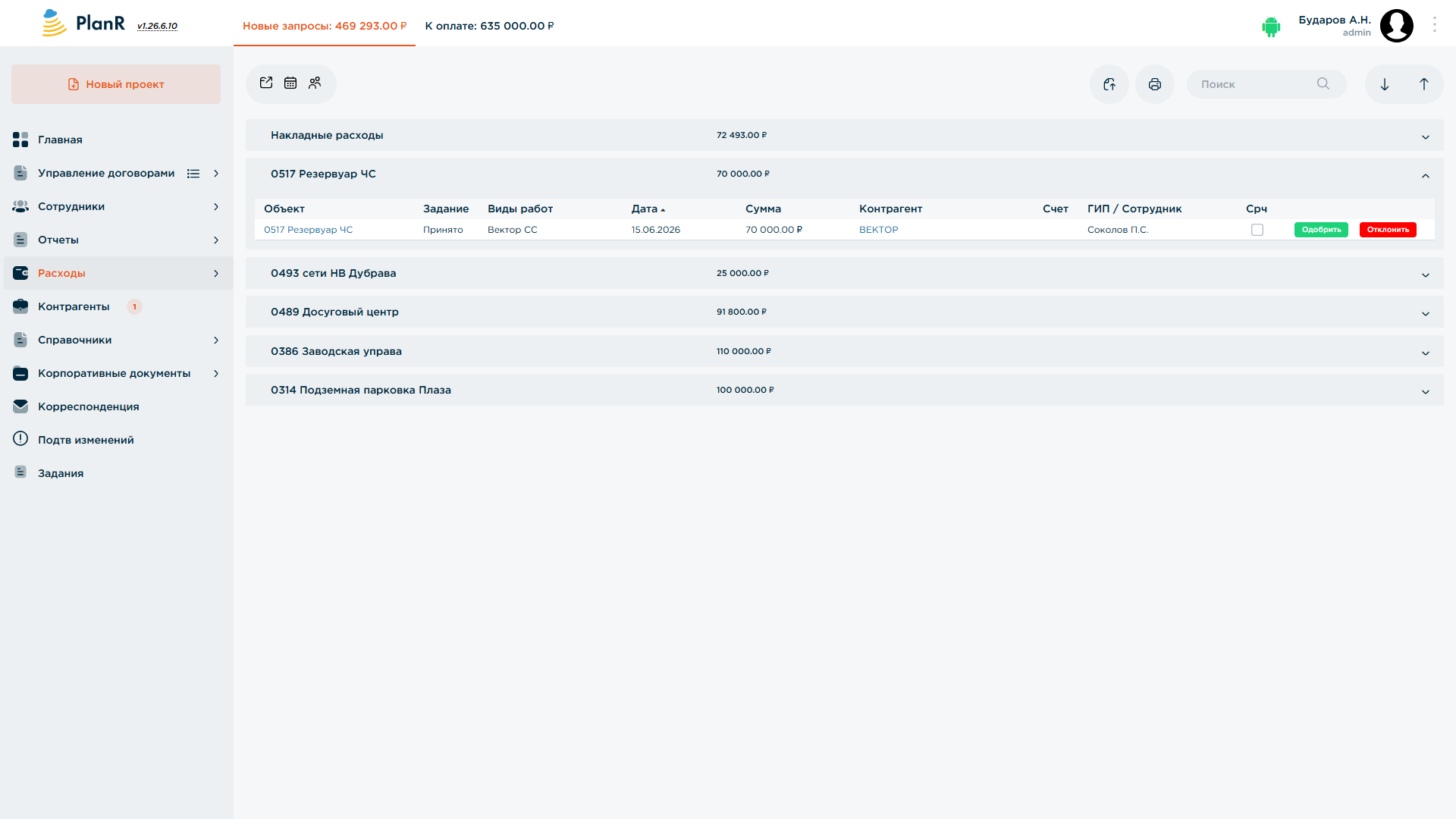Collapse the 0517 Резервуар ЧС group

(x=1426, y=176)
